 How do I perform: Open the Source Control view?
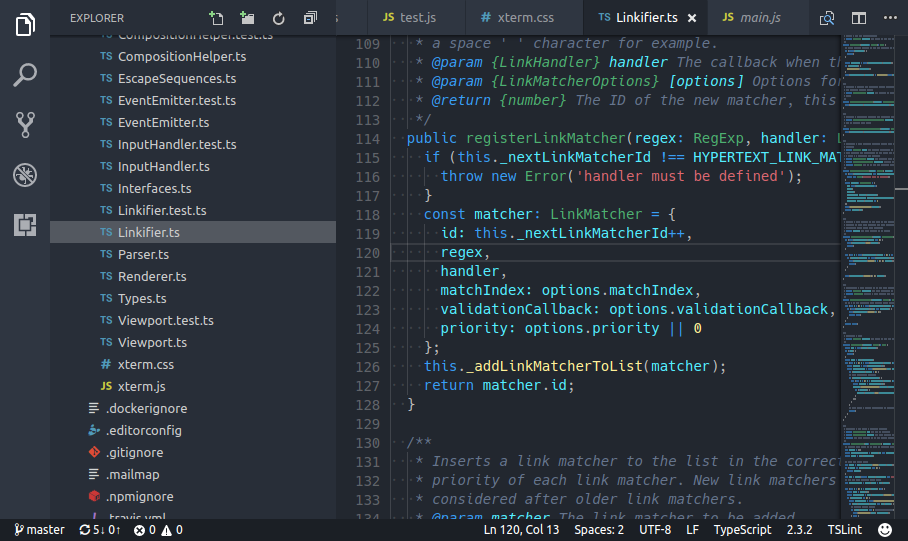pyautogui.click(x=25, y=125)
